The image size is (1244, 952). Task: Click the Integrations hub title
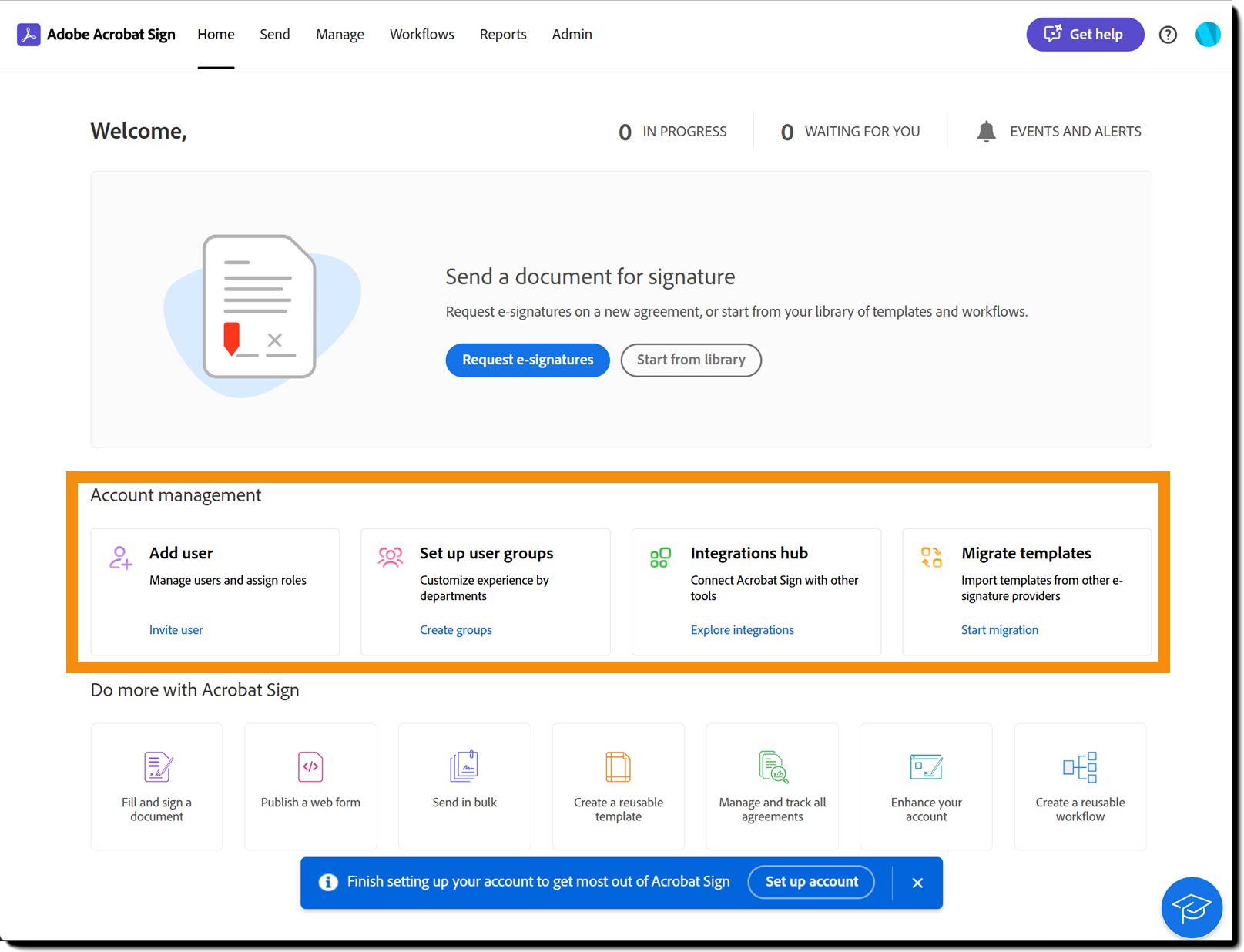tap(749, 553)
